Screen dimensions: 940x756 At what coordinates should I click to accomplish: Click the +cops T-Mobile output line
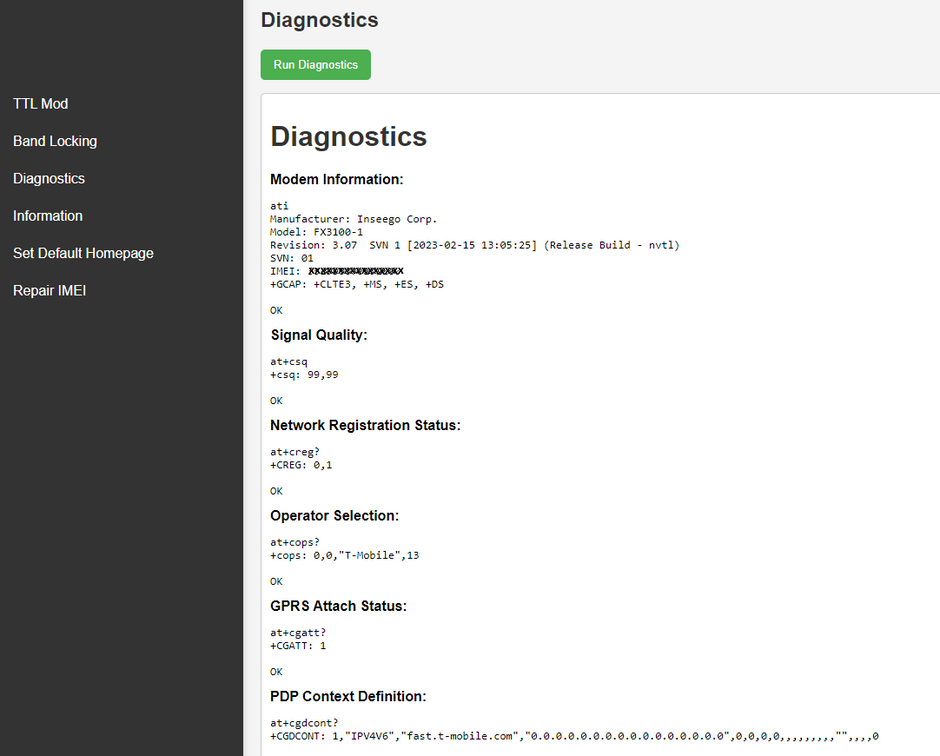point(344,555)
